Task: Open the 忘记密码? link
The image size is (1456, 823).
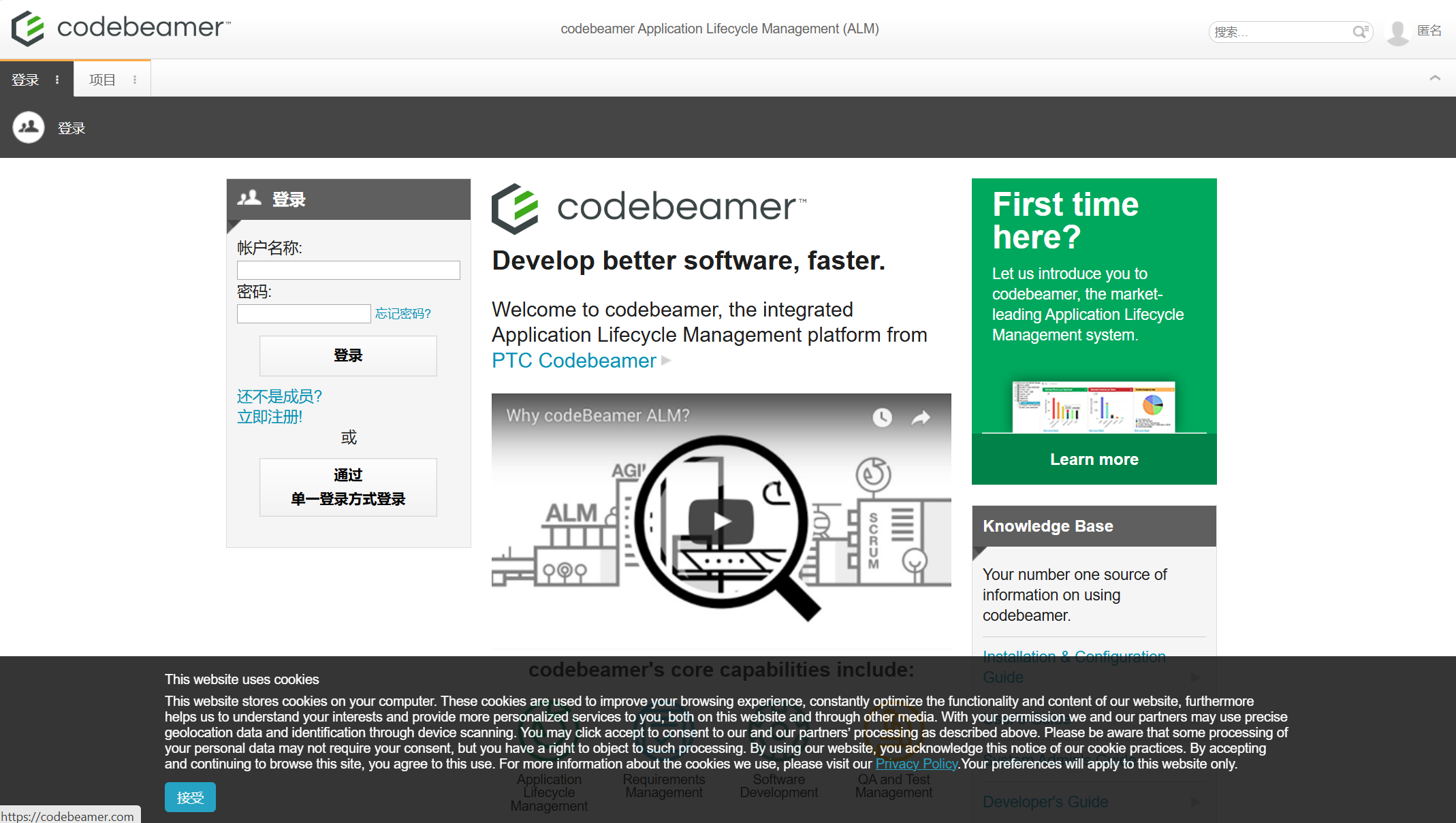Action: tap(403, 314)
